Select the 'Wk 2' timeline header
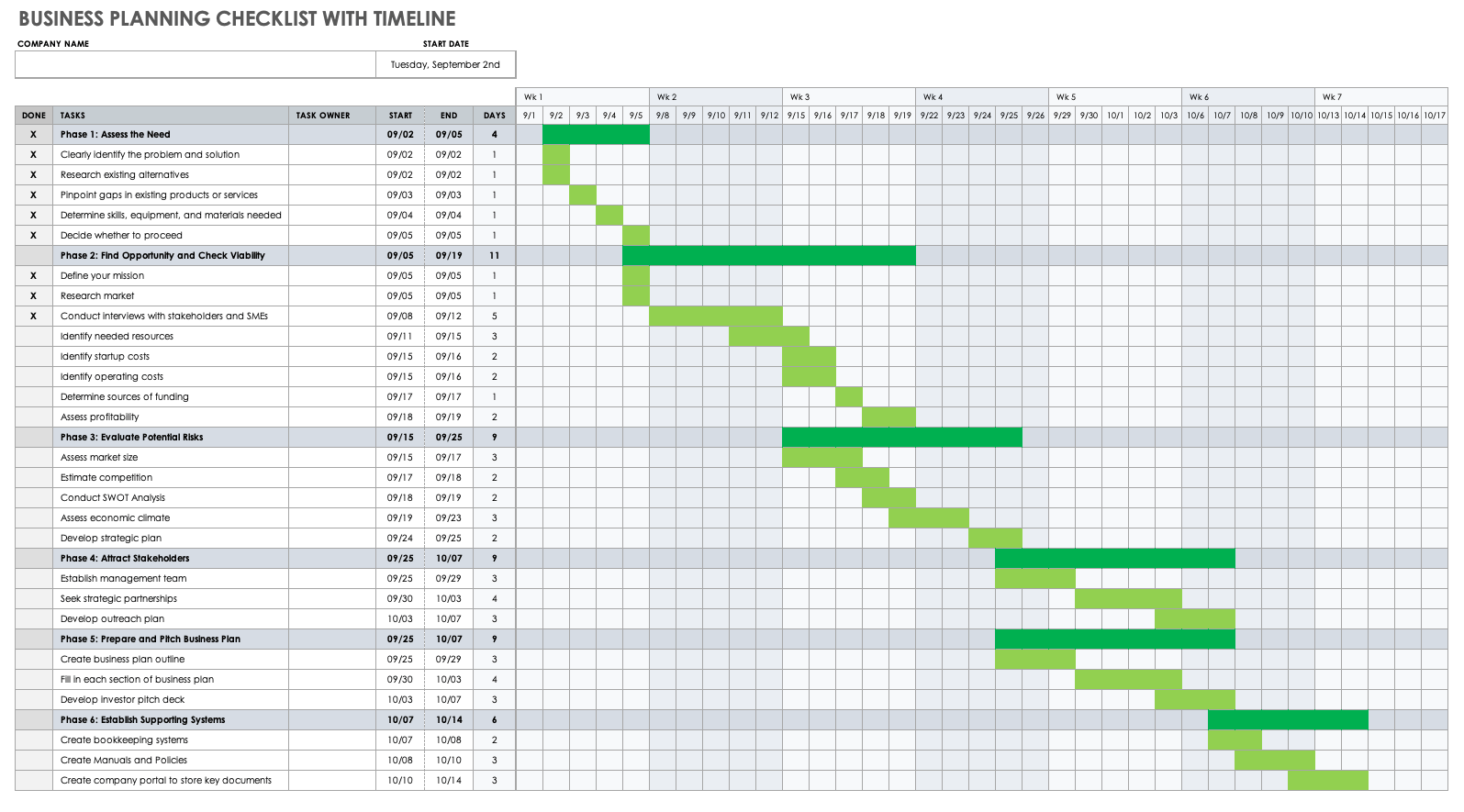Screen dimensions: 1464x812 pos(716,97)
